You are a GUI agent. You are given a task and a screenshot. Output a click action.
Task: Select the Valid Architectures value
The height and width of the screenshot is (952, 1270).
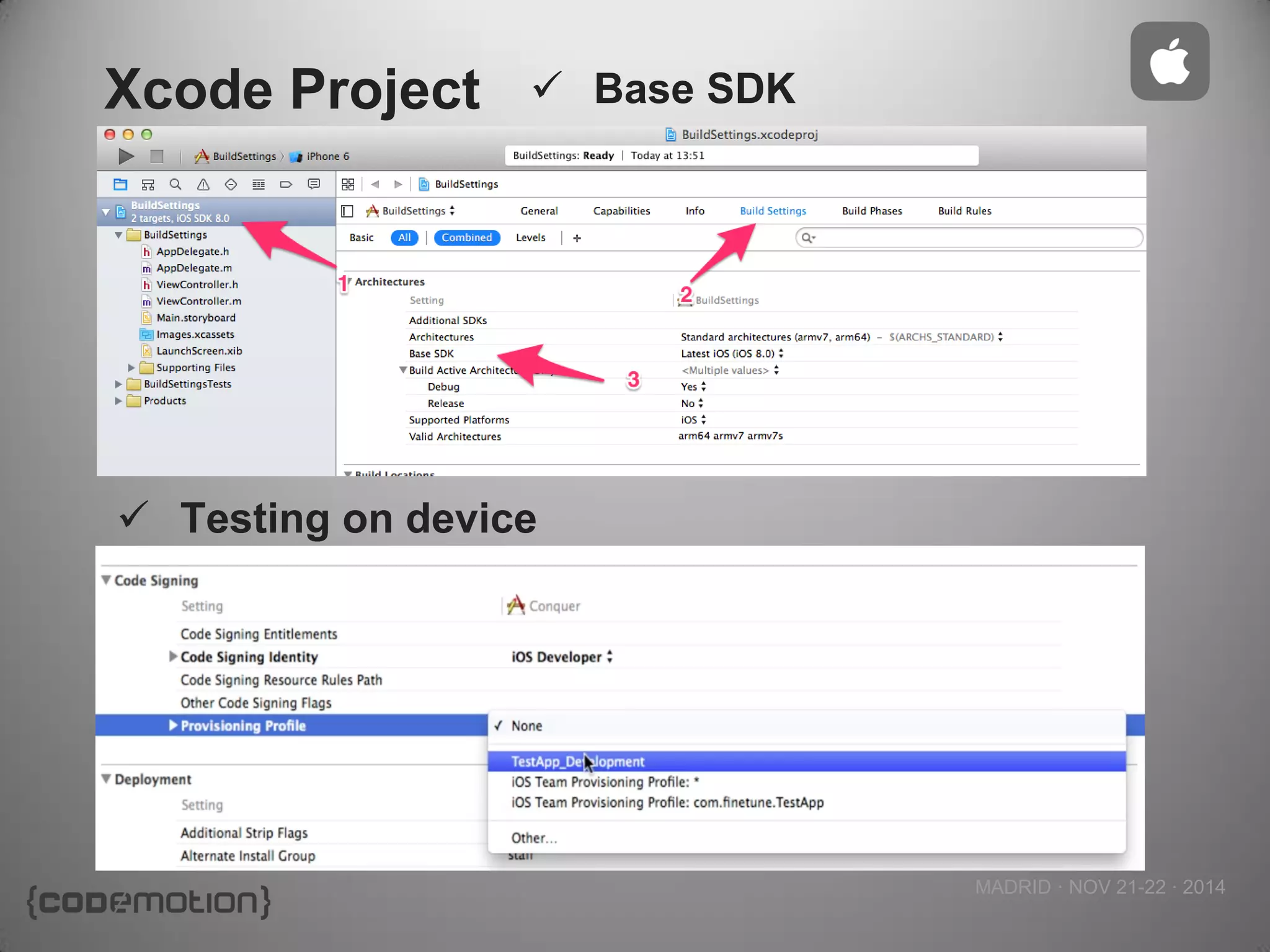730,436
